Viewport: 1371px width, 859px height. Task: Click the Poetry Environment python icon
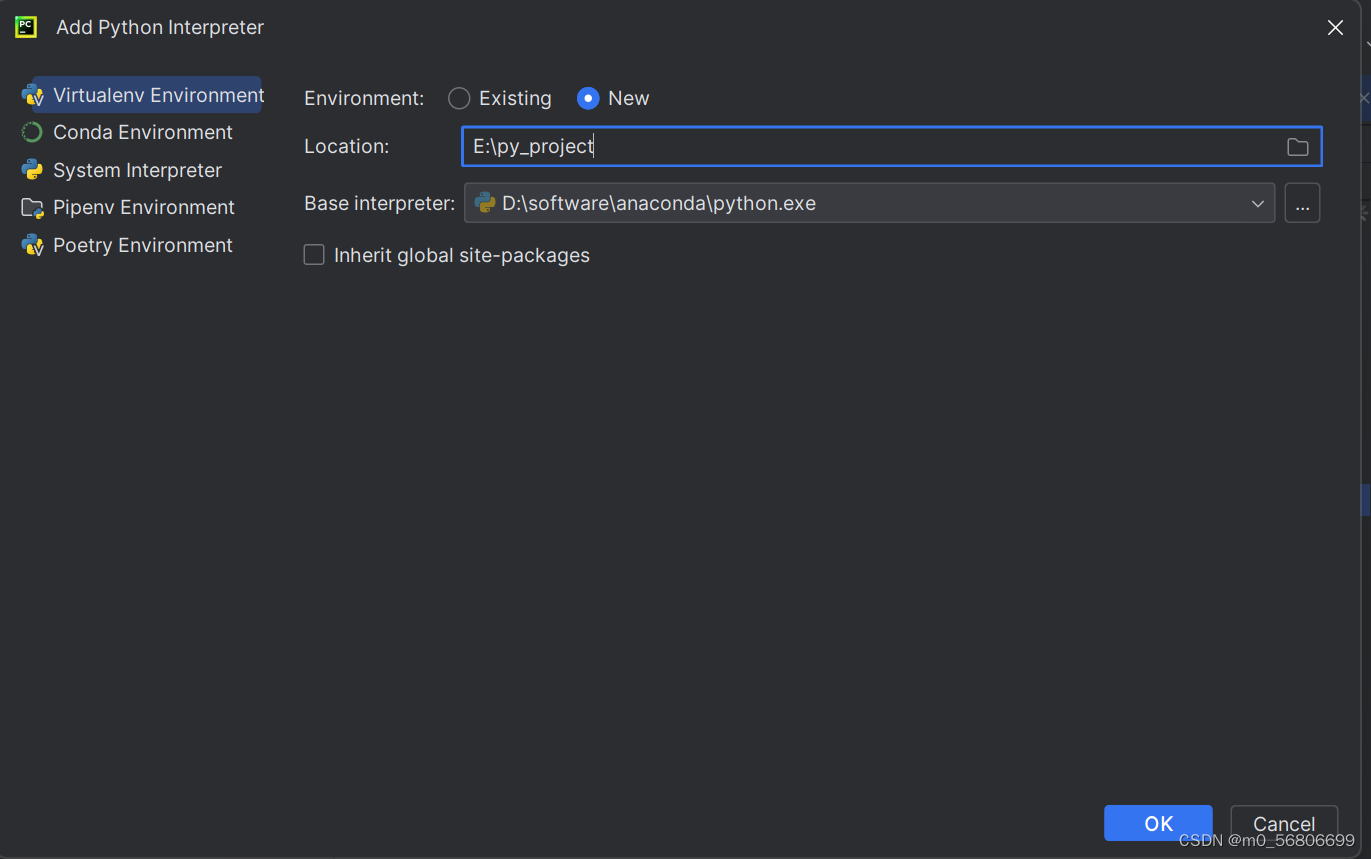(x=33, y=245)
